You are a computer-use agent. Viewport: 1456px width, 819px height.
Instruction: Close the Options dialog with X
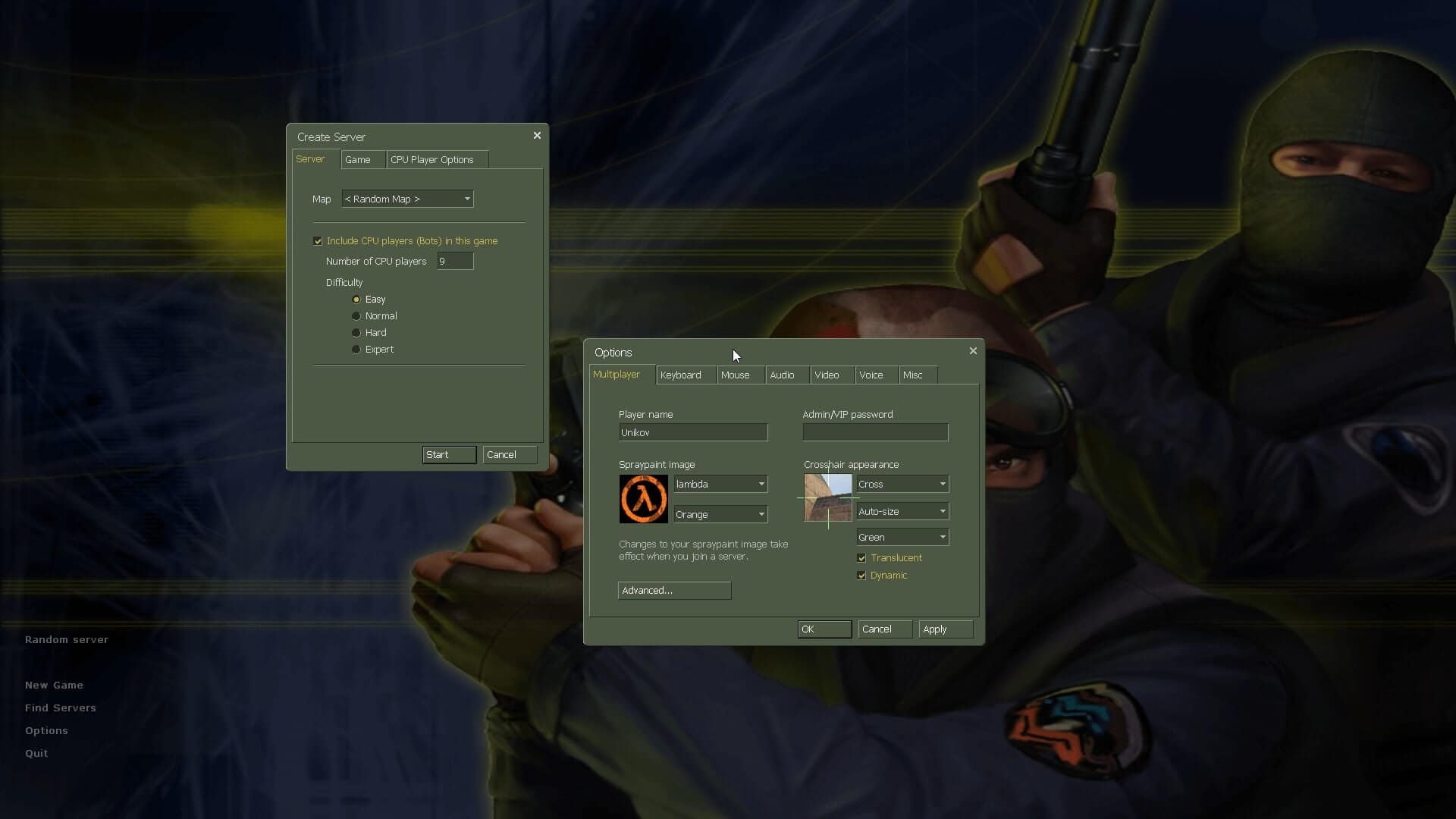(x=973, y=351)
